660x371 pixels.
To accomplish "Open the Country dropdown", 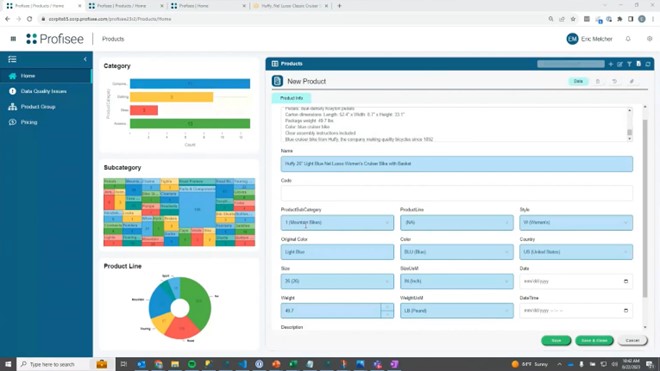I will 576,252.
